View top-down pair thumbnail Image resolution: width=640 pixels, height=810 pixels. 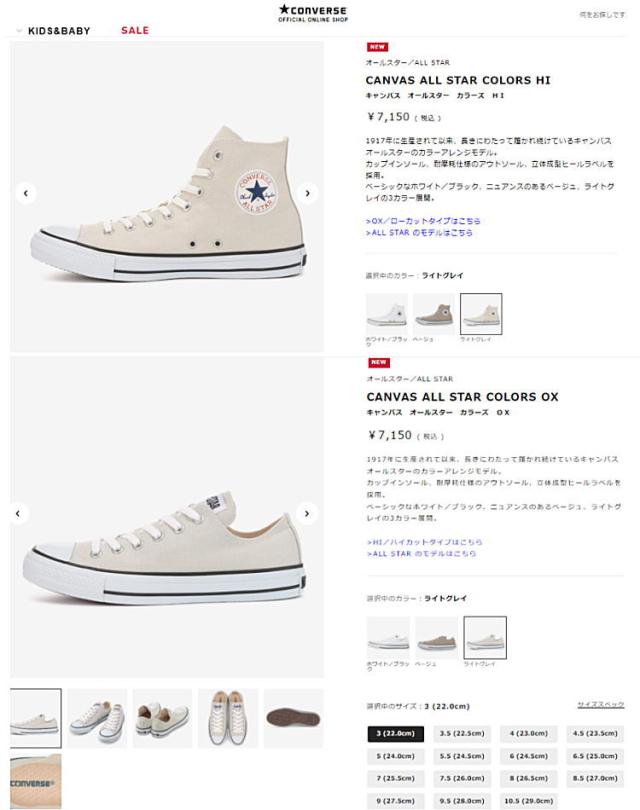click(x=228, y=718)
